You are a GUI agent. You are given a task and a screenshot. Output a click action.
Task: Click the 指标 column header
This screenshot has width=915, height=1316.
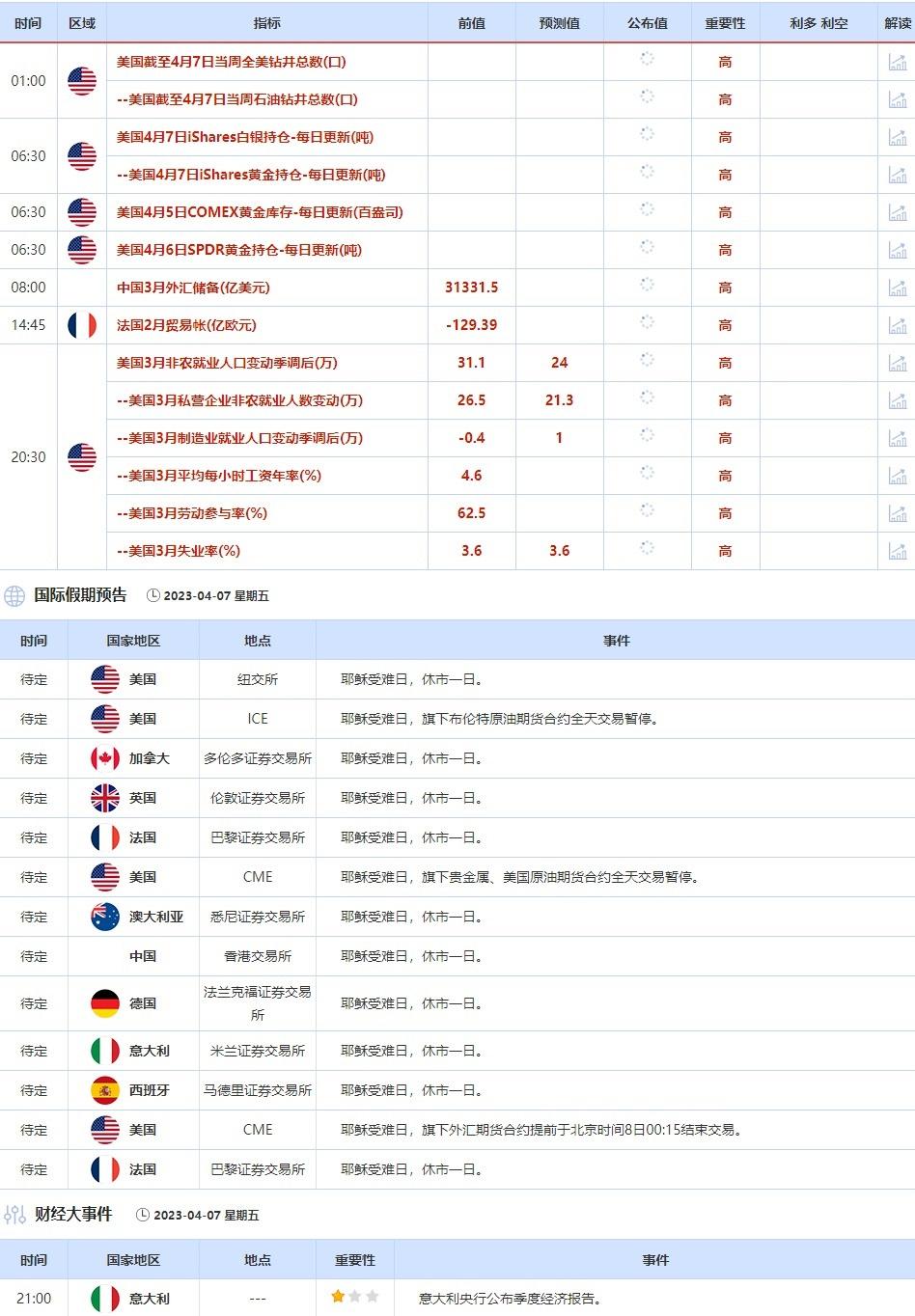coord(266,23)
